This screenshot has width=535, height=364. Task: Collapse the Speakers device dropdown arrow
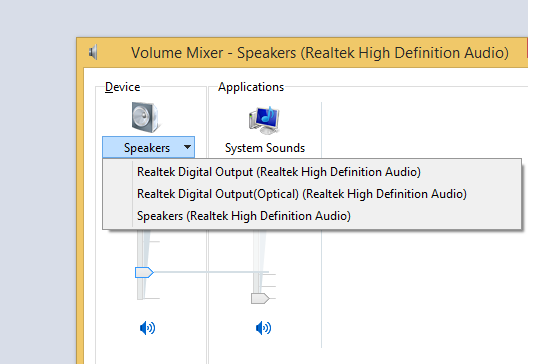click(187, 147)
